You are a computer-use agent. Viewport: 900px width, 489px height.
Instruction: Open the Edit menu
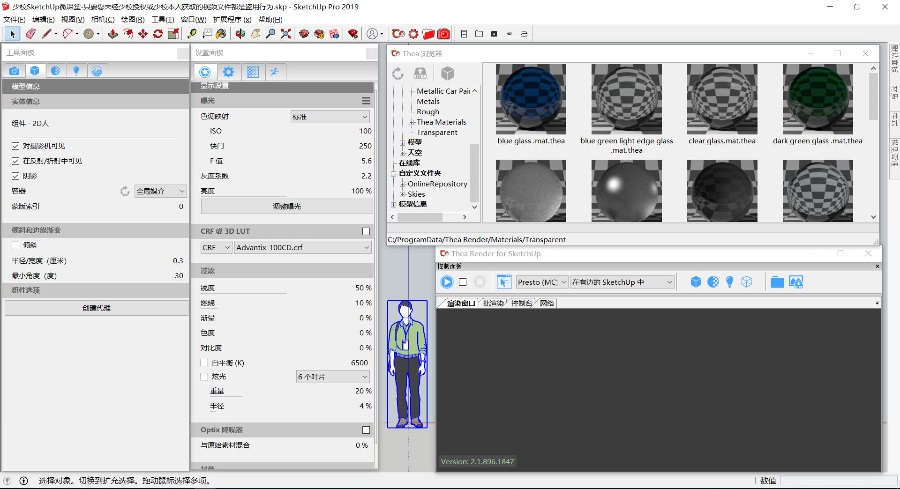(43, 19)
